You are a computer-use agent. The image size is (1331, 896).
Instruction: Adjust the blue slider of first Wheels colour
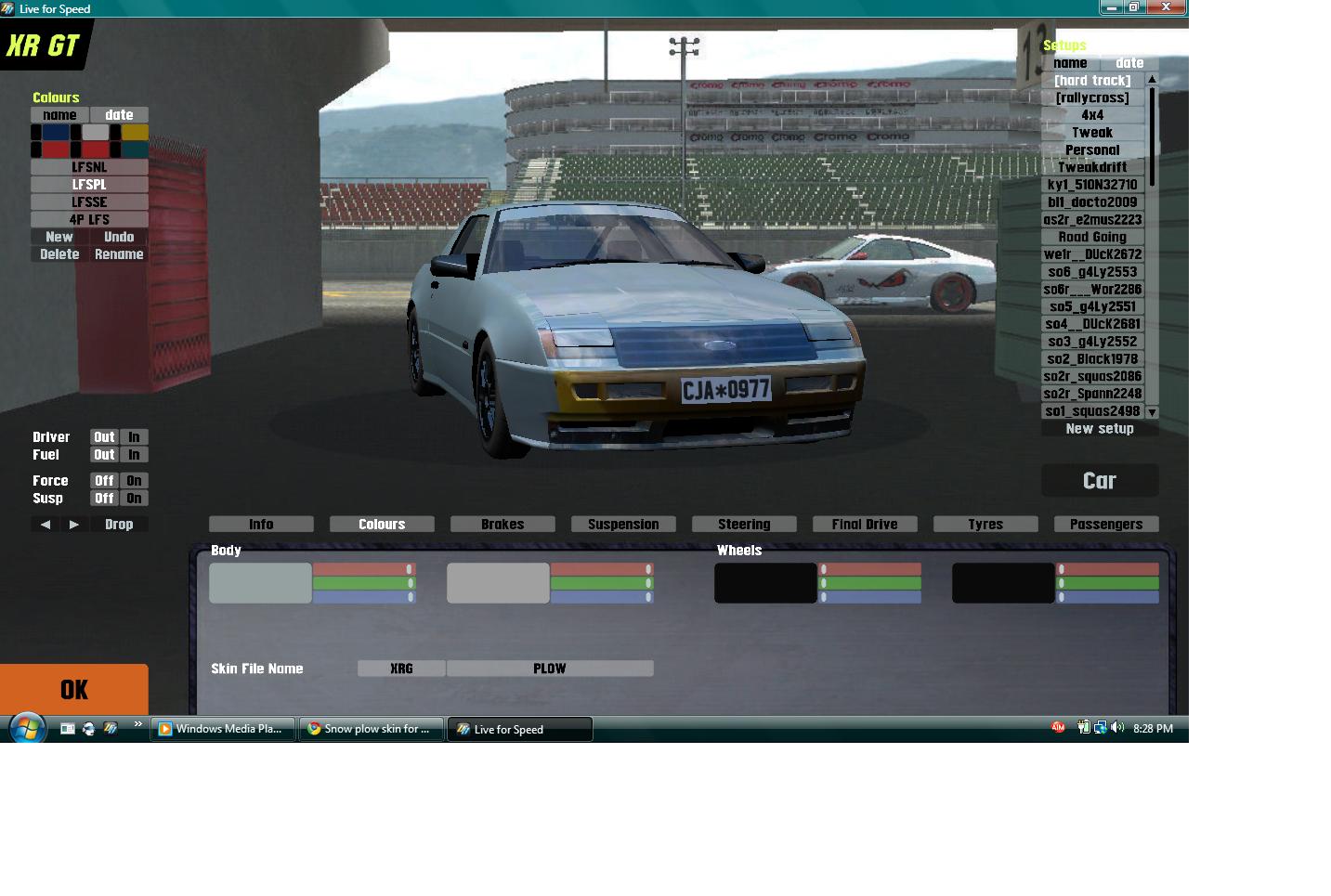click(x=869, y=597)
